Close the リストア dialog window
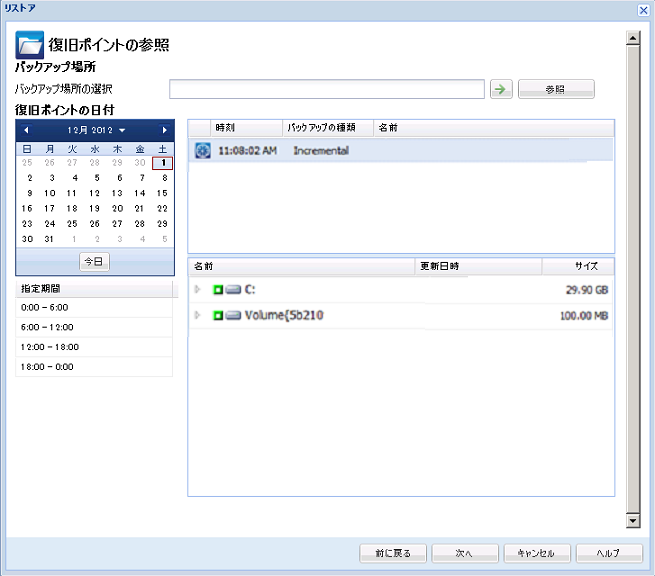This screenshot has height=576, width=655. pyautogui.click(x=644, y=8)
